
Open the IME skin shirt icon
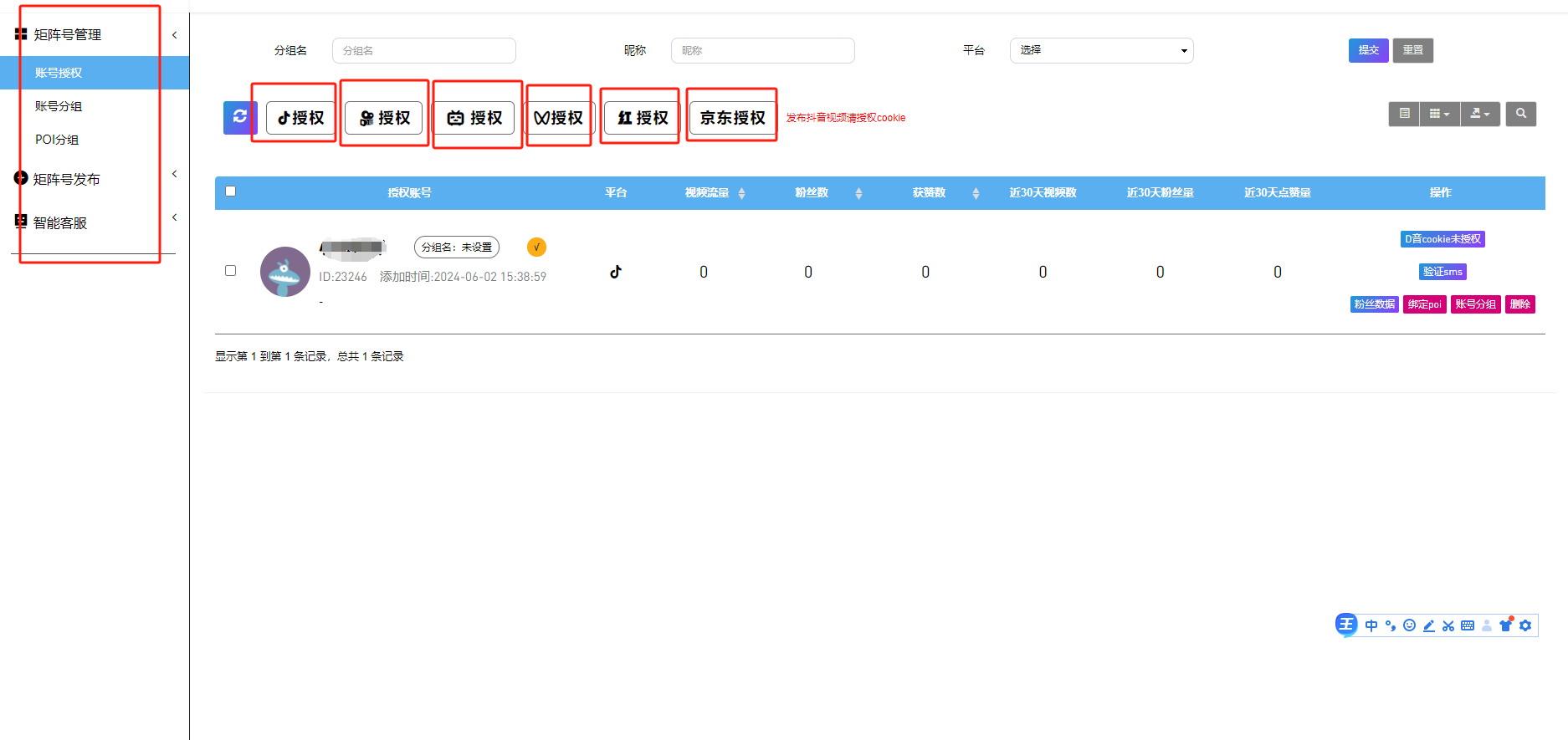click(x=1506, y=625)
